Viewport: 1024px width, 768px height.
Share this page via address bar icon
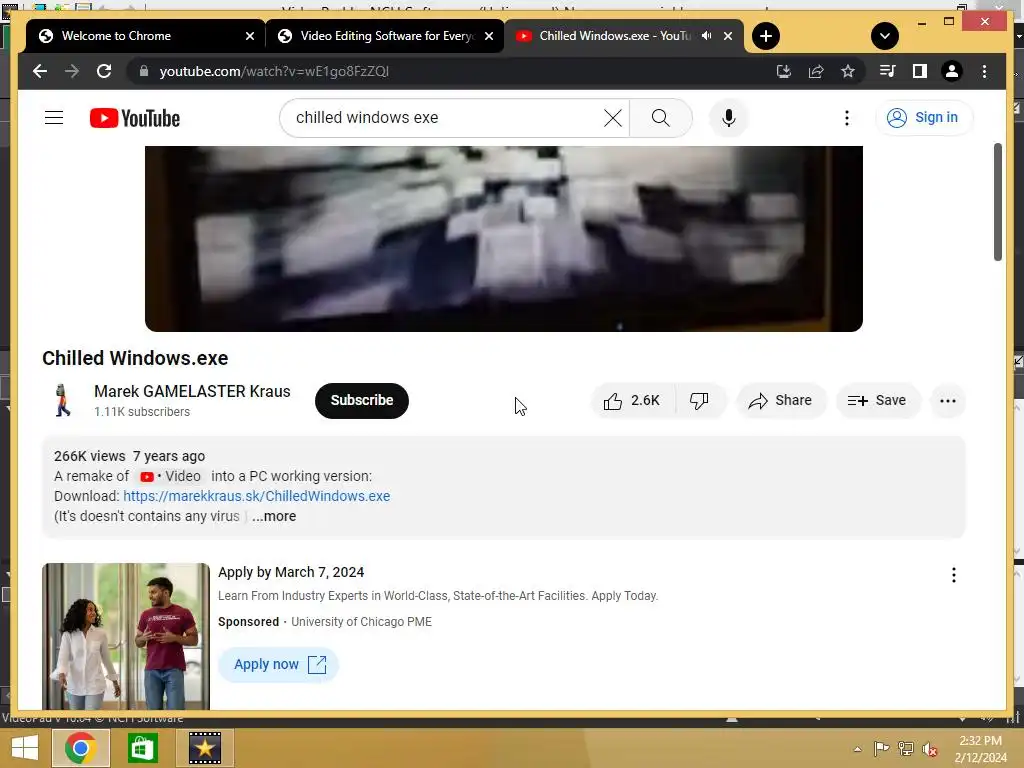(x=816, y=71)
